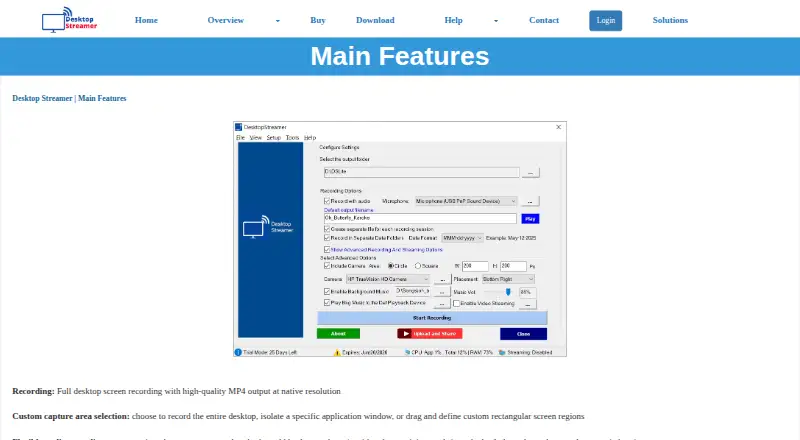800x440 pixels.
Task: Click the music volume percent field
Action: [528, 292]
